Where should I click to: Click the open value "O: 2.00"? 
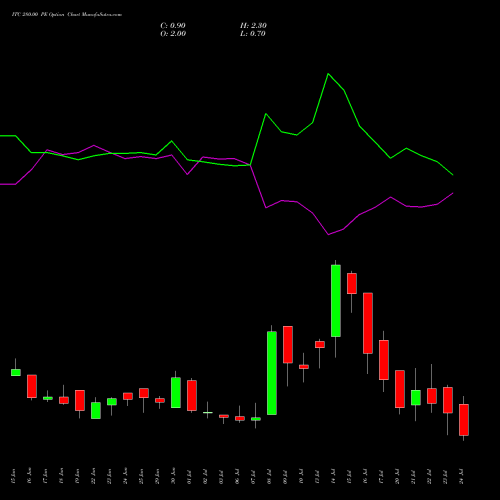pos(173,34)
